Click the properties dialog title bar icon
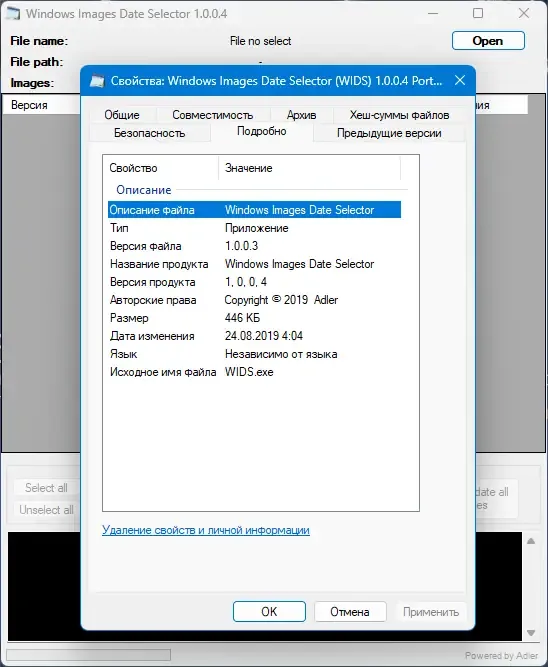The image size is (548, 667). pos(97,81)
